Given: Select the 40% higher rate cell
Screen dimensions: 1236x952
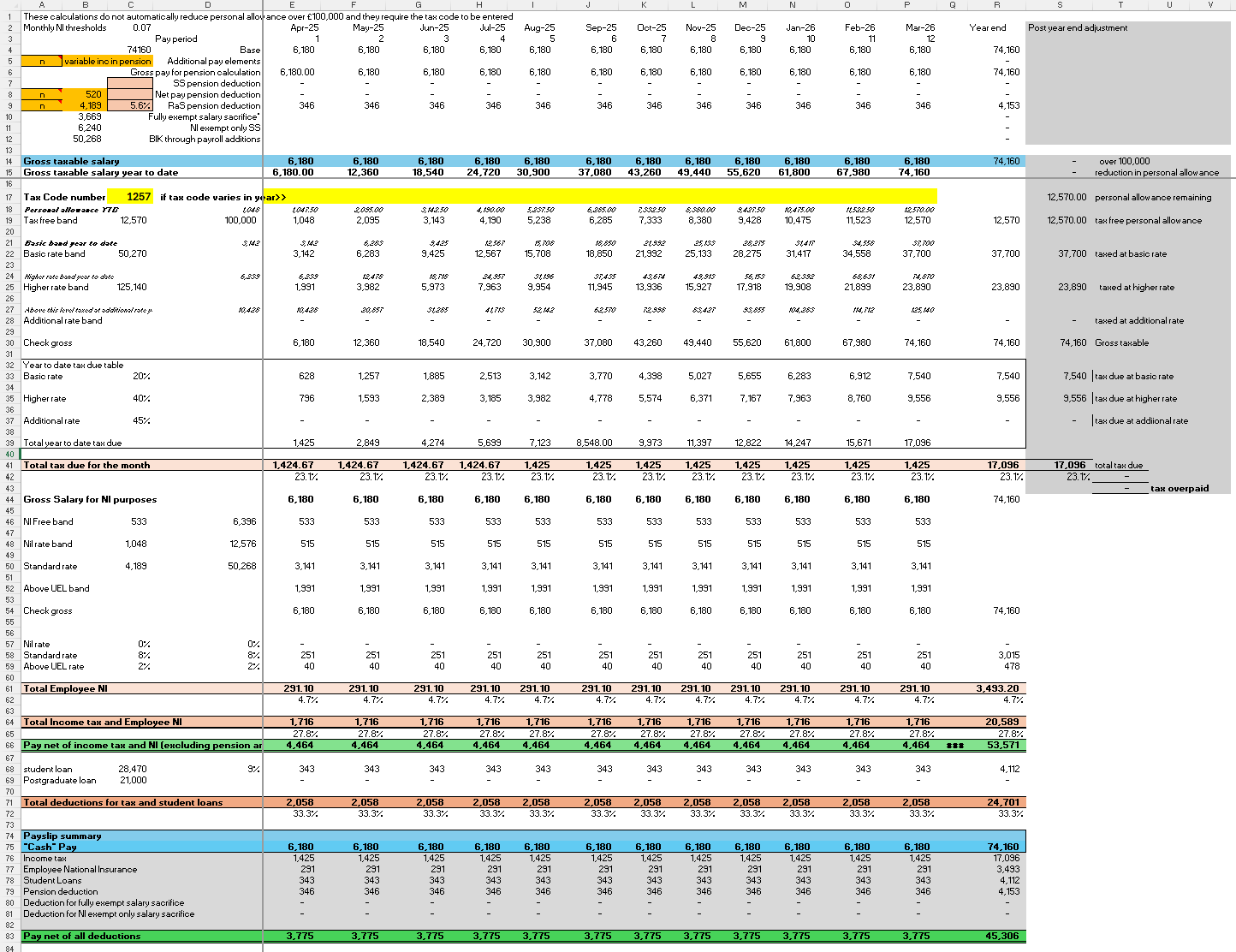Looking at the screenshot, I should pyautogui.click(x=142, y=398).
